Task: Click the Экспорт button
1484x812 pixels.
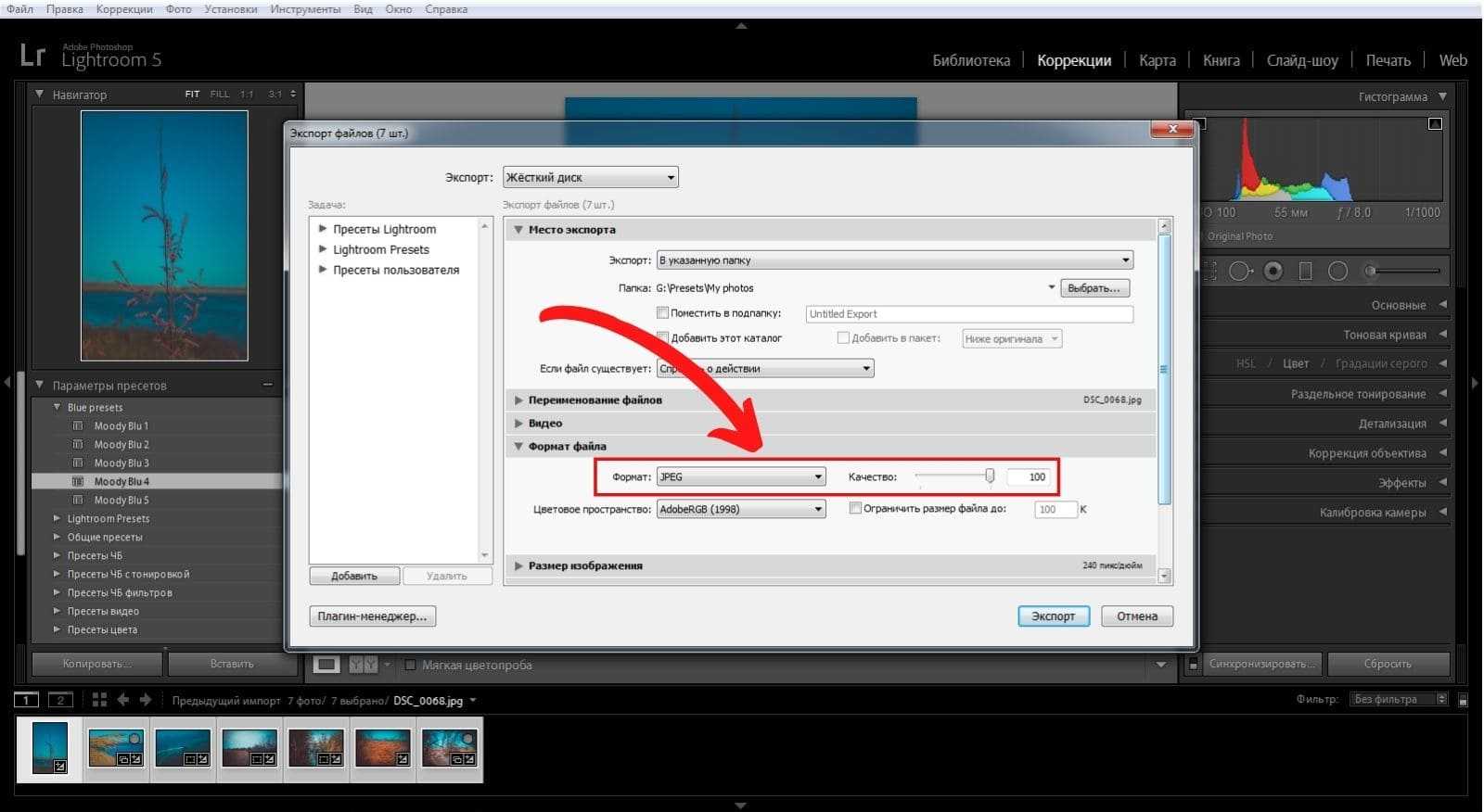Action: (1053, 616)
